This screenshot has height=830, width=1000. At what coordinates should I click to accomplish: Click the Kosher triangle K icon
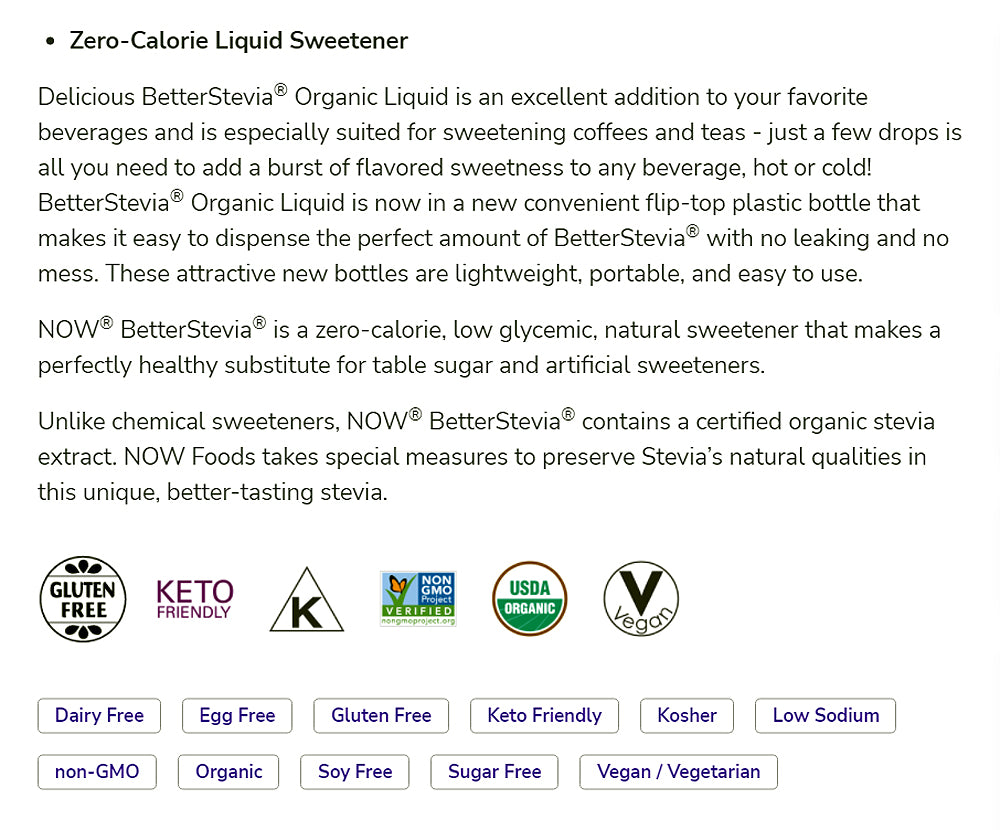[307, 600]
